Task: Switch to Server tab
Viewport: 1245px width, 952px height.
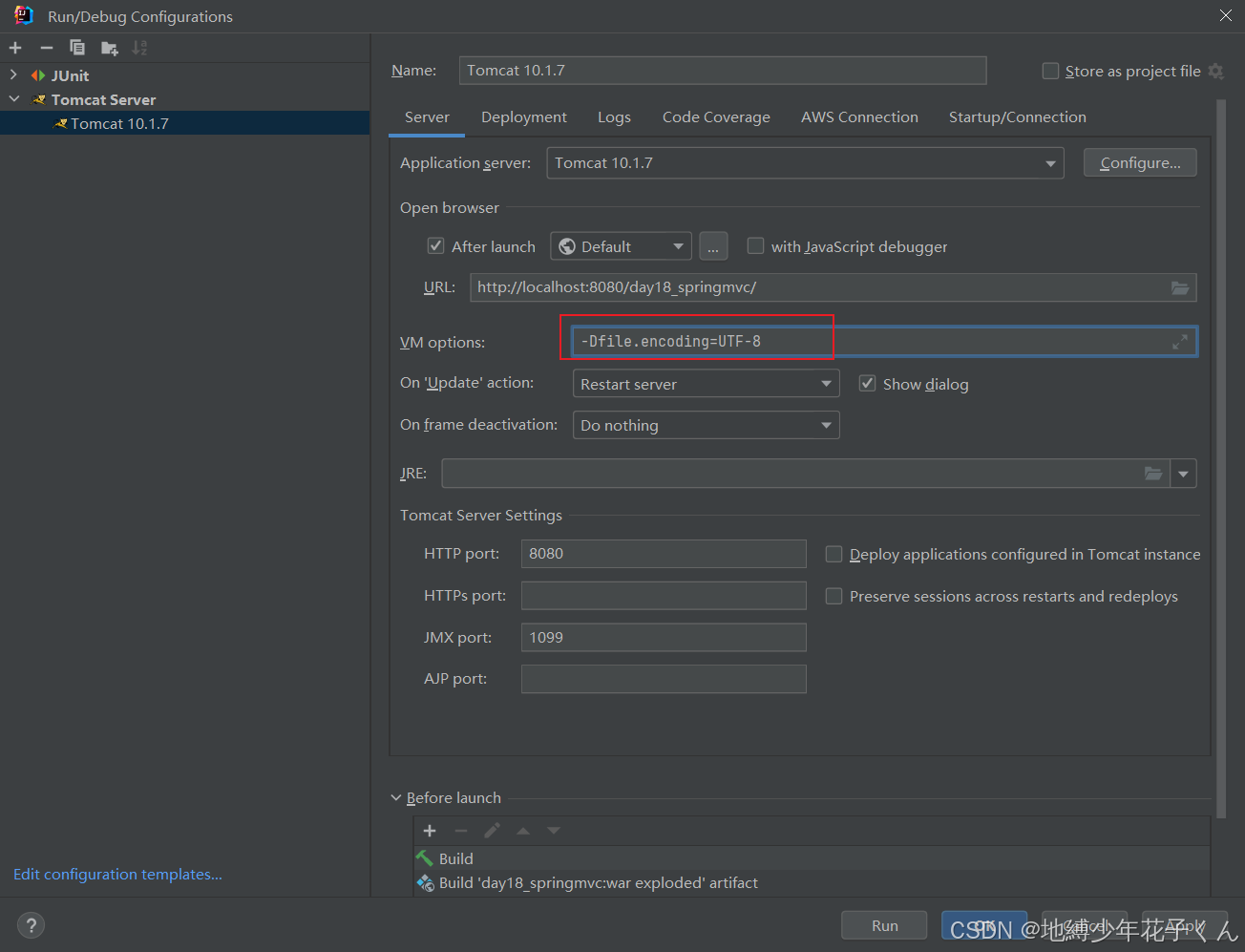Action: [427, 117]
